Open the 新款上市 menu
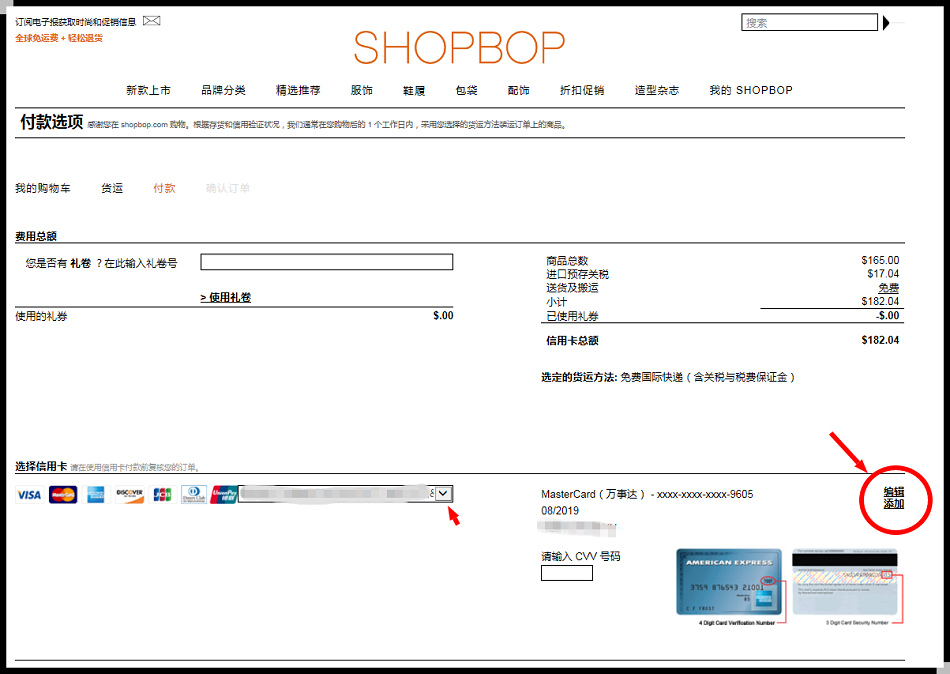This screenshot has height=674, width=950. tap(148, 90)
